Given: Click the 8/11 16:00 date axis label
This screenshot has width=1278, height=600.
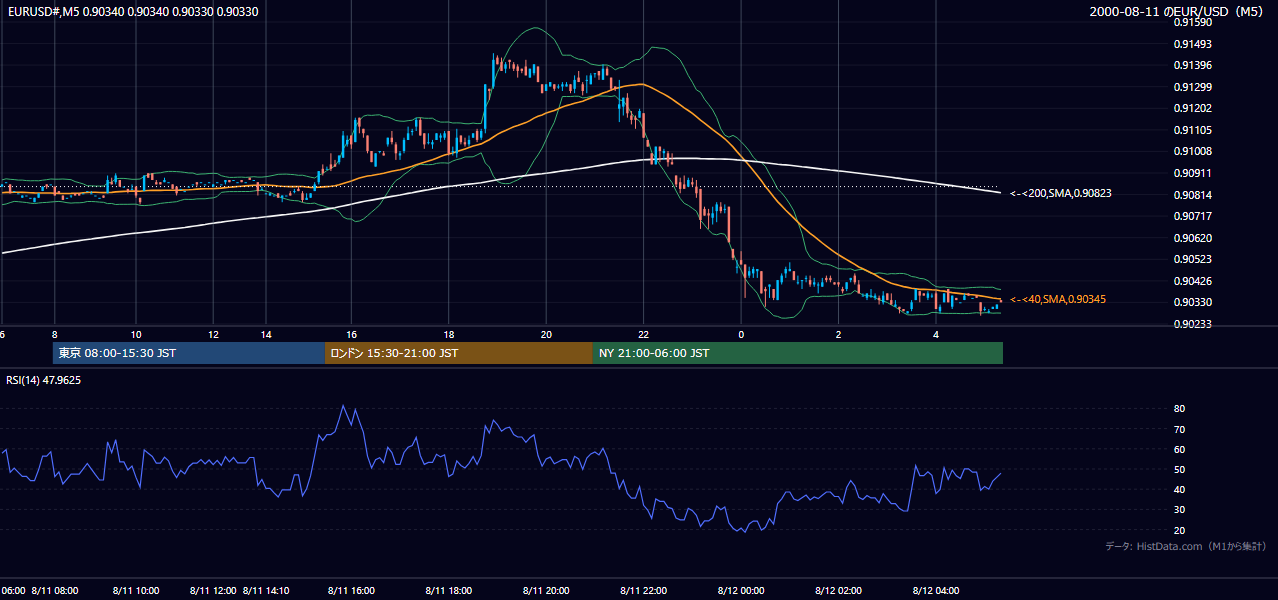Looking at the screenshot, I should point(351,590).
